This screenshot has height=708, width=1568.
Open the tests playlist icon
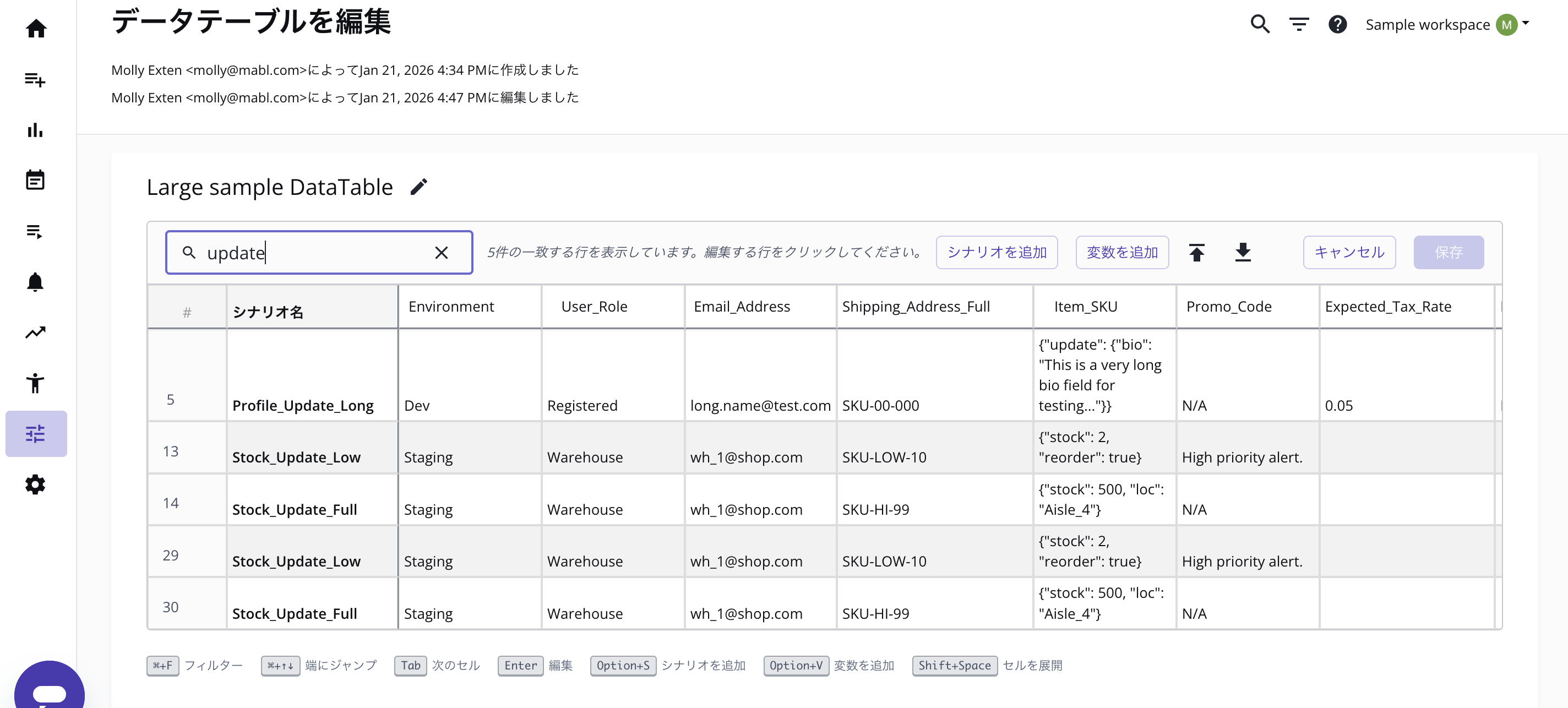point(35,231)
